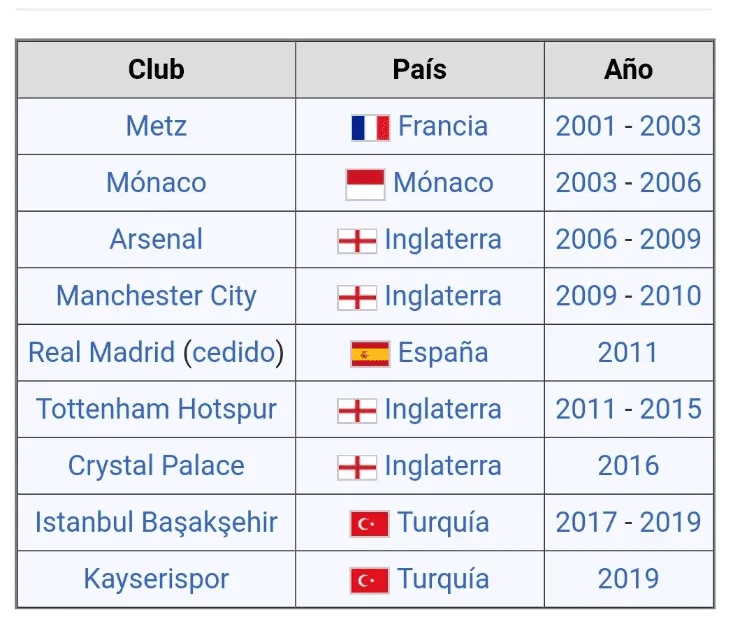
Task: Click the España country link
Action: (x=442, y=353)
